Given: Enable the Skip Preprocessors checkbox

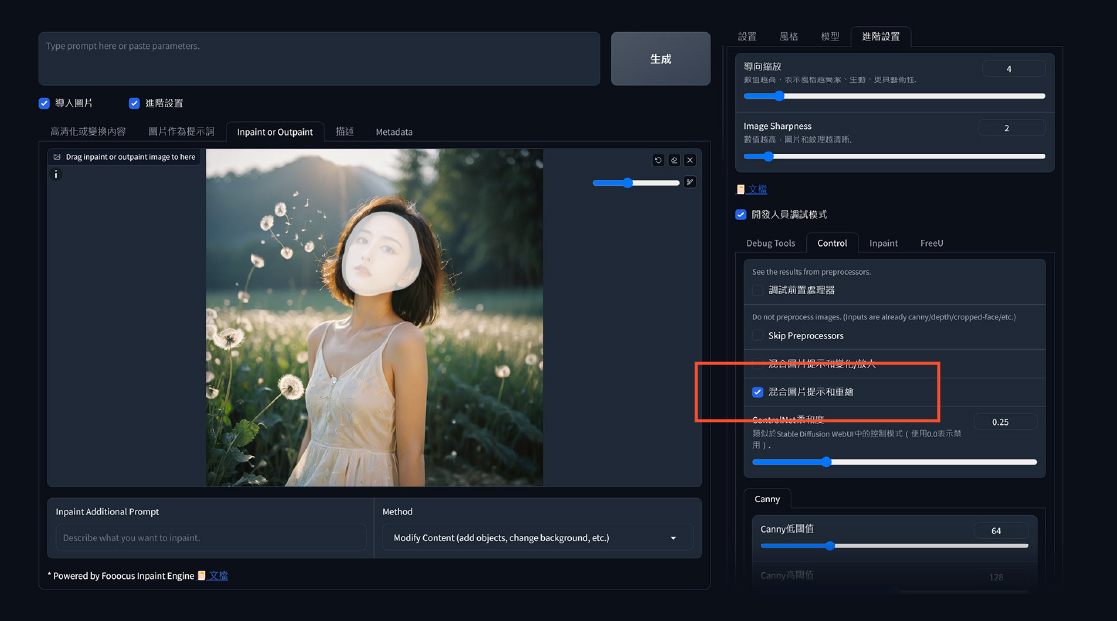Looking at the screenshot, I should coord(757,335).
